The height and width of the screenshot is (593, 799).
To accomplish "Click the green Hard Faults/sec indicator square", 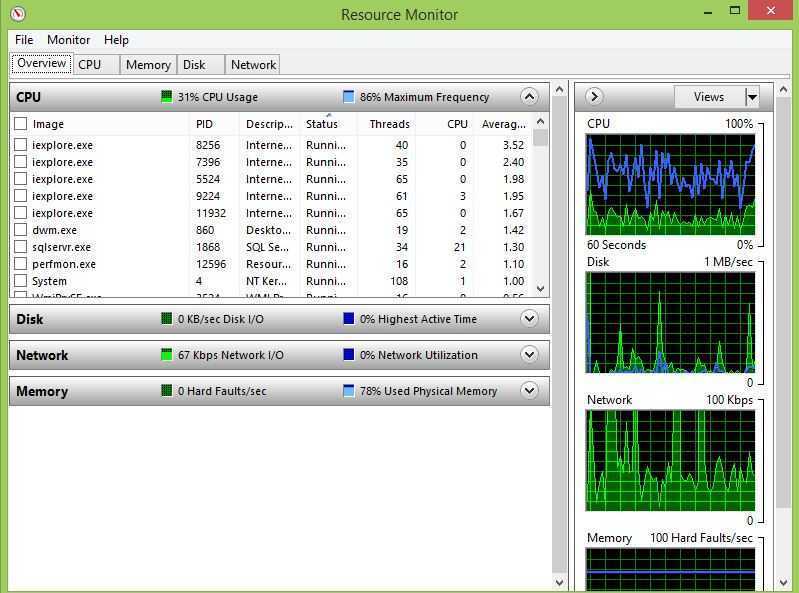I will tap(166, 391).
